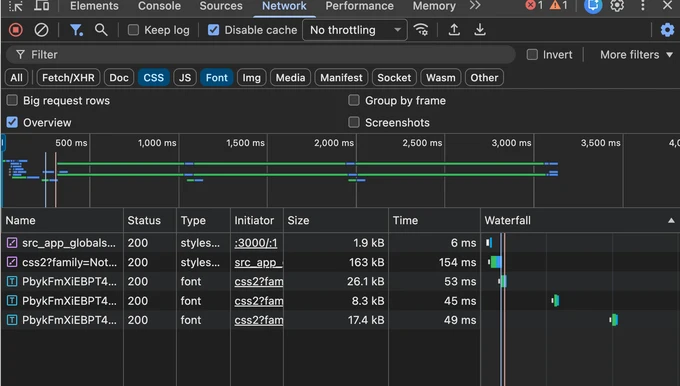The height and width of the screenshot is (386, 680).
Task: Select the All filter button
Action: [16, 78]
